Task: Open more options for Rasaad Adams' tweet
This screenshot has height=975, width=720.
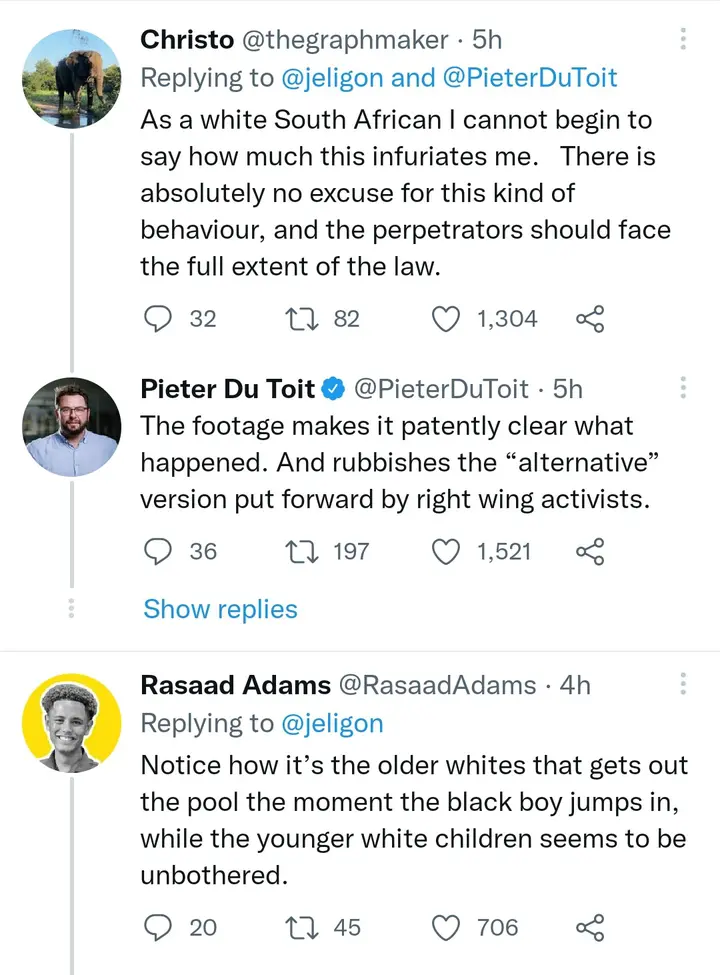Action: [684, 684]
